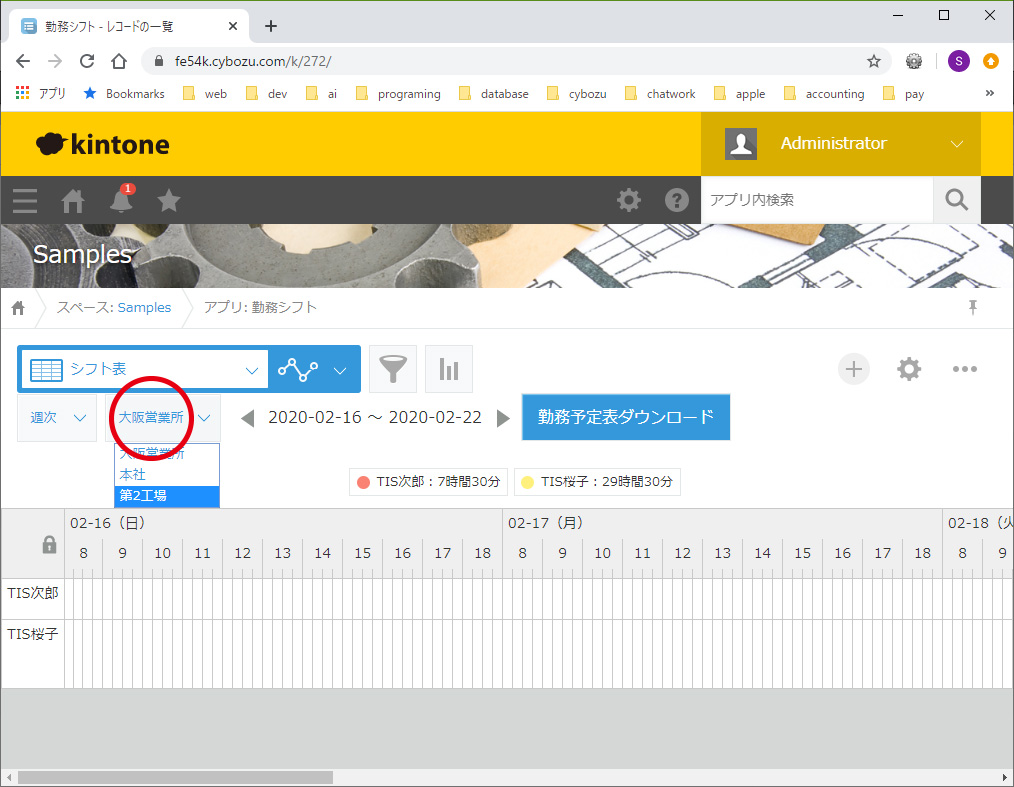Screen dimensions: 1014x787
Task: Open the Bookmarks bookmark
Action: [124, 94]
